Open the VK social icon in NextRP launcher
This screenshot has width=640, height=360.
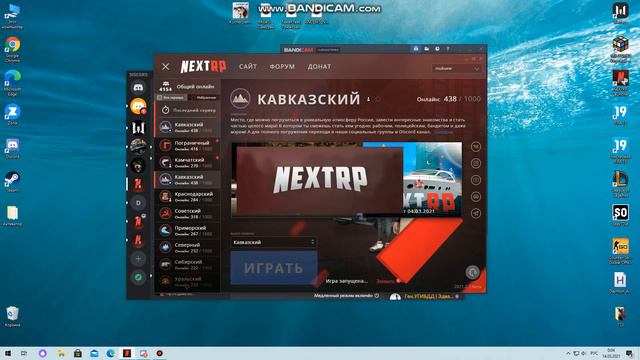(x=476, y=147)
